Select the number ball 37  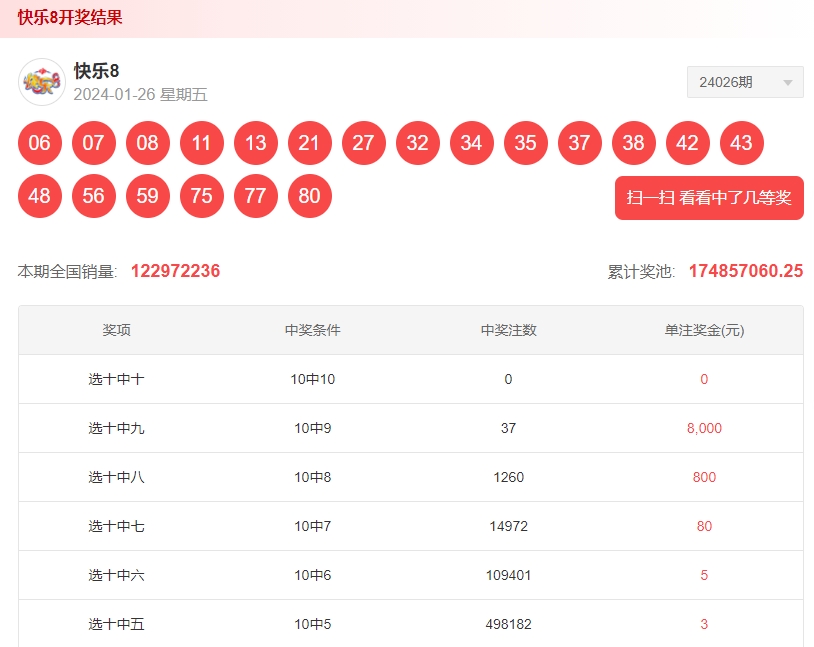point(579,143)
